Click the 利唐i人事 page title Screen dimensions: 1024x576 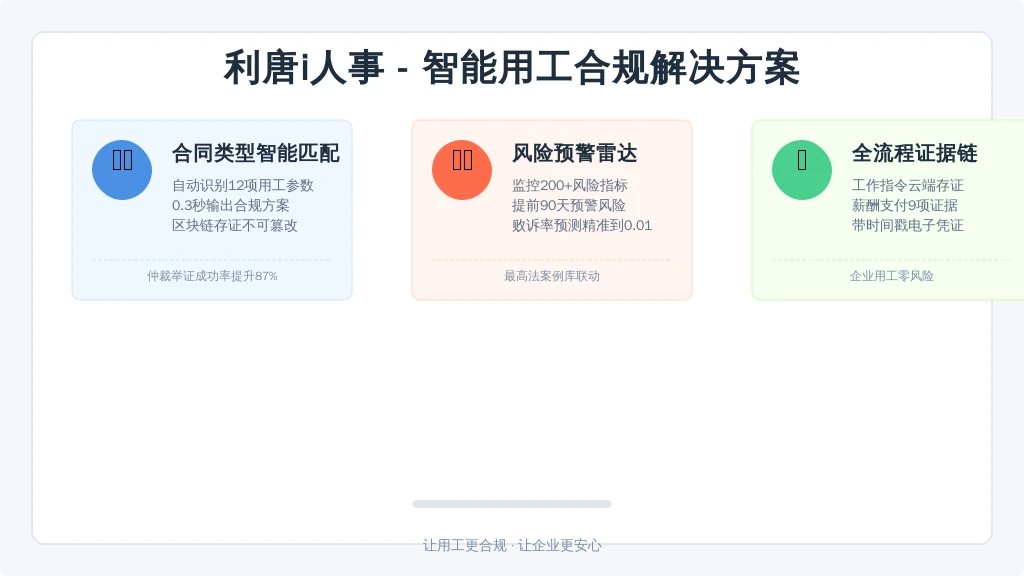pyautogui.click(x=304, y=67)
